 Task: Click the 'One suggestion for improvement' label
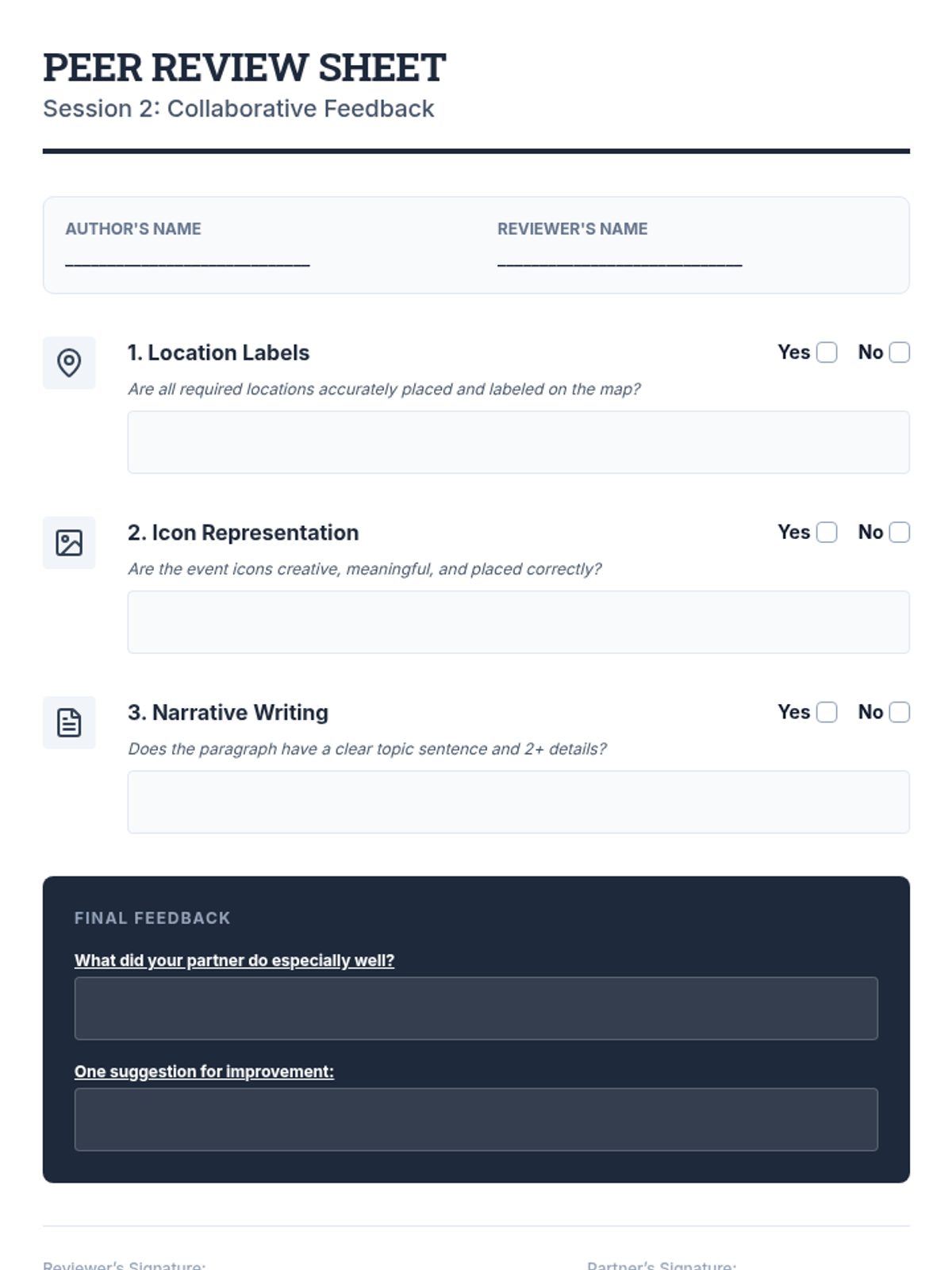click(204, 1072)
